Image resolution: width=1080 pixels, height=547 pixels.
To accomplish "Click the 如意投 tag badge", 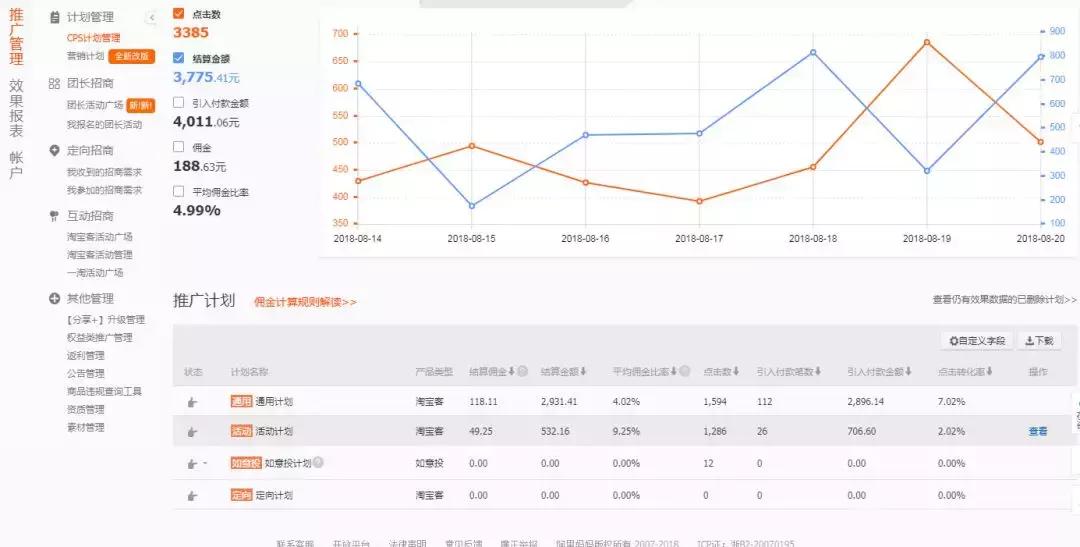I will pos(246,463).
